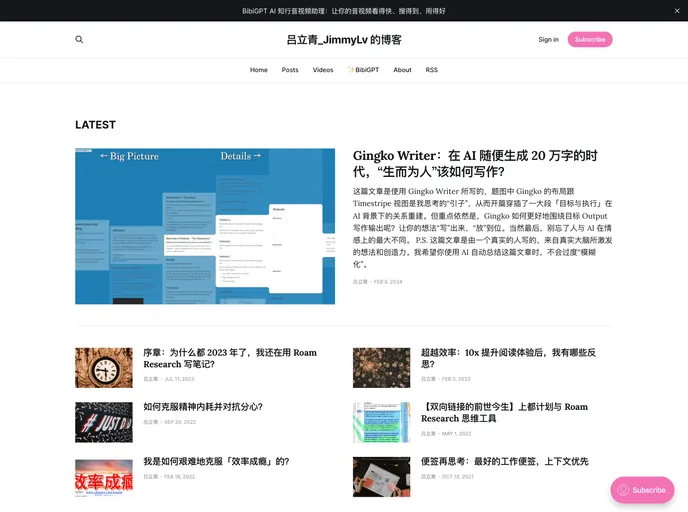
Task: Open post 超越效率：10x 提升阅读体验后
Action: click(x=508, y=358)
